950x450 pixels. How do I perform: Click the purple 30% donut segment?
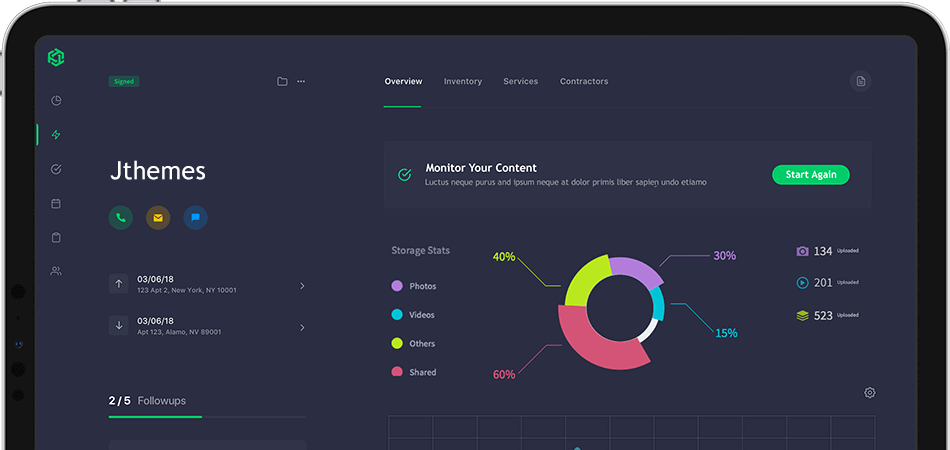tap(636, 270)
